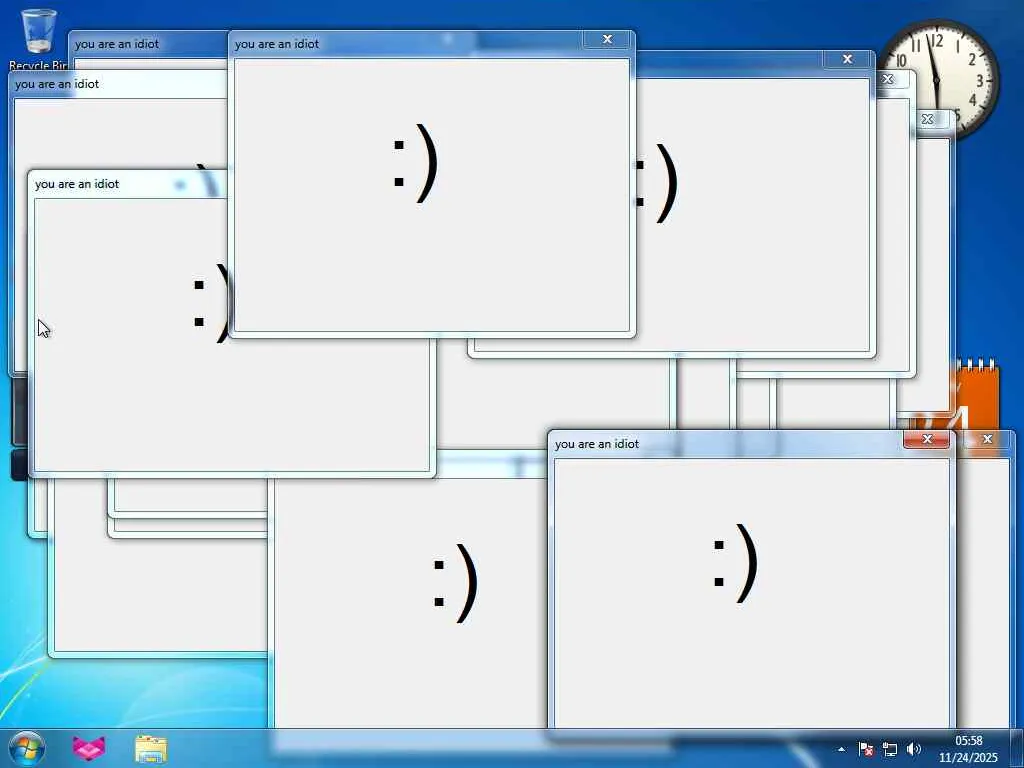Click the smiley face in the bottom-center window
This screenshot has width=1024, height=768.
coord(455,583)
